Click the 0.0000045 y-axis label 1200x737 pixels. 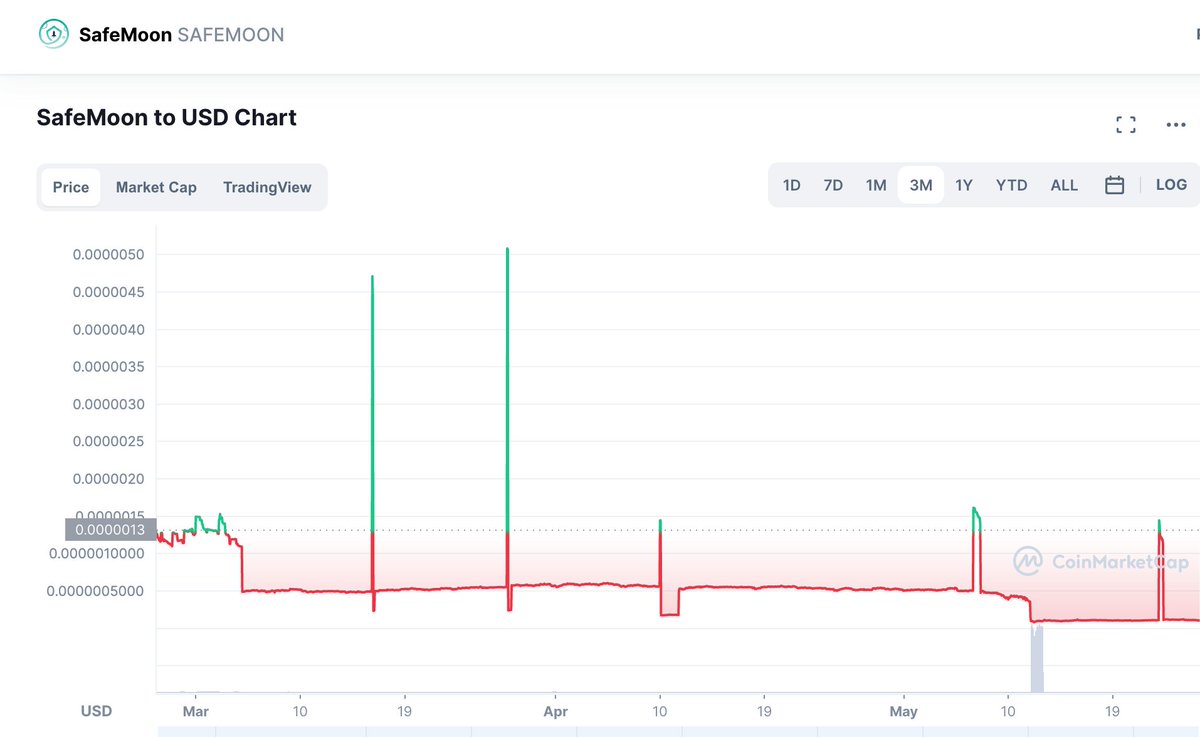pos(108,292)
